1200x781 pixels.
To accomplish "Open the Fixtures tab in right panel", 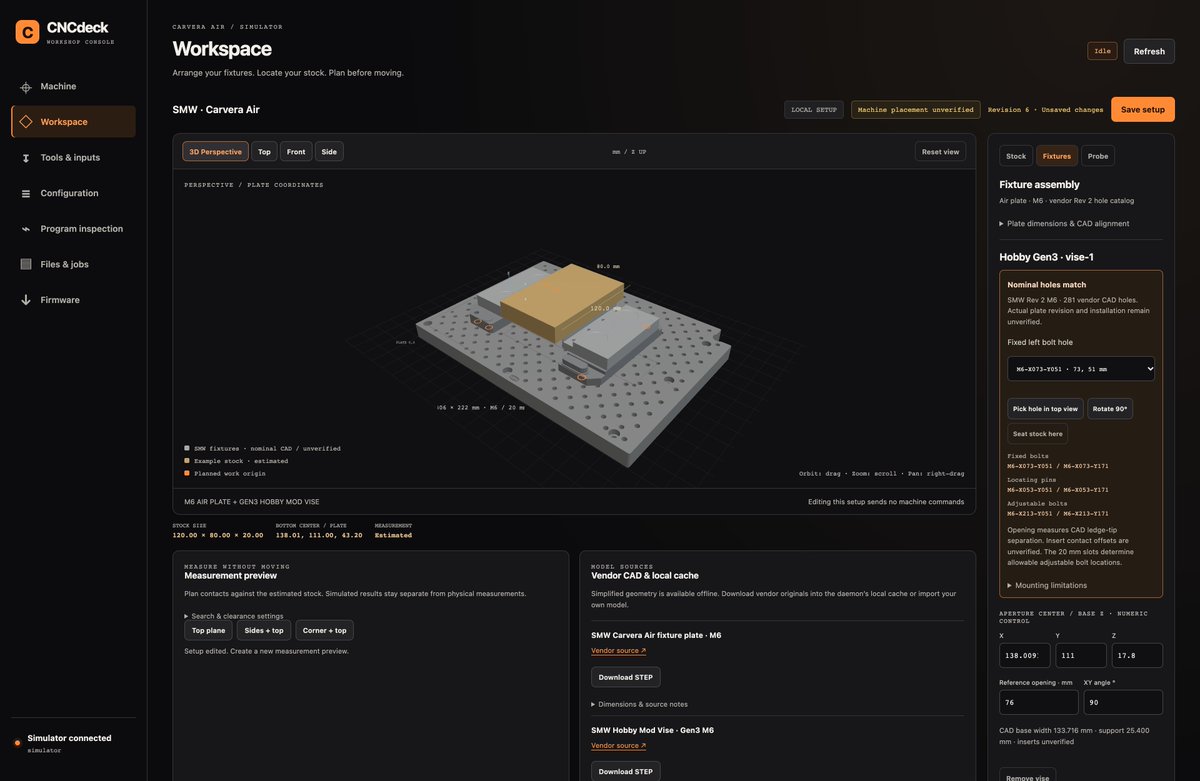I will coord(1057,156).
